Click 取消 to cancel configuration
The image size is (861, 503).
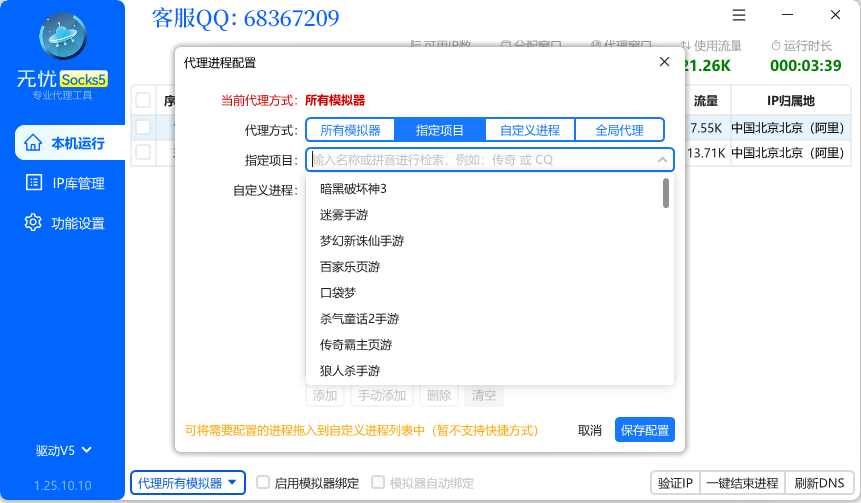tap(590, 431)
